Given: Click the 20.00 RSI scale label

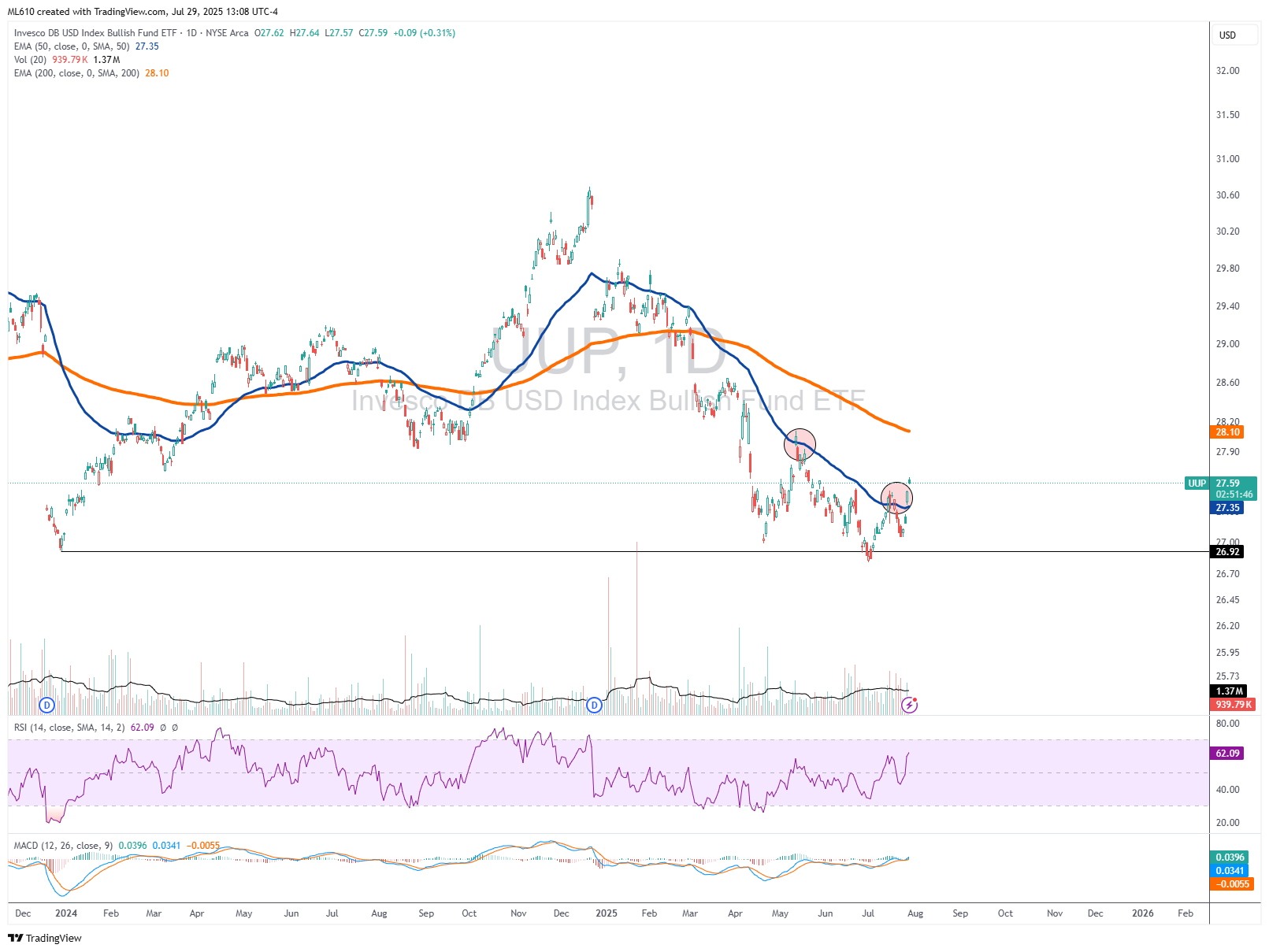Looking at the screenshot, I should pos(1227,823).
